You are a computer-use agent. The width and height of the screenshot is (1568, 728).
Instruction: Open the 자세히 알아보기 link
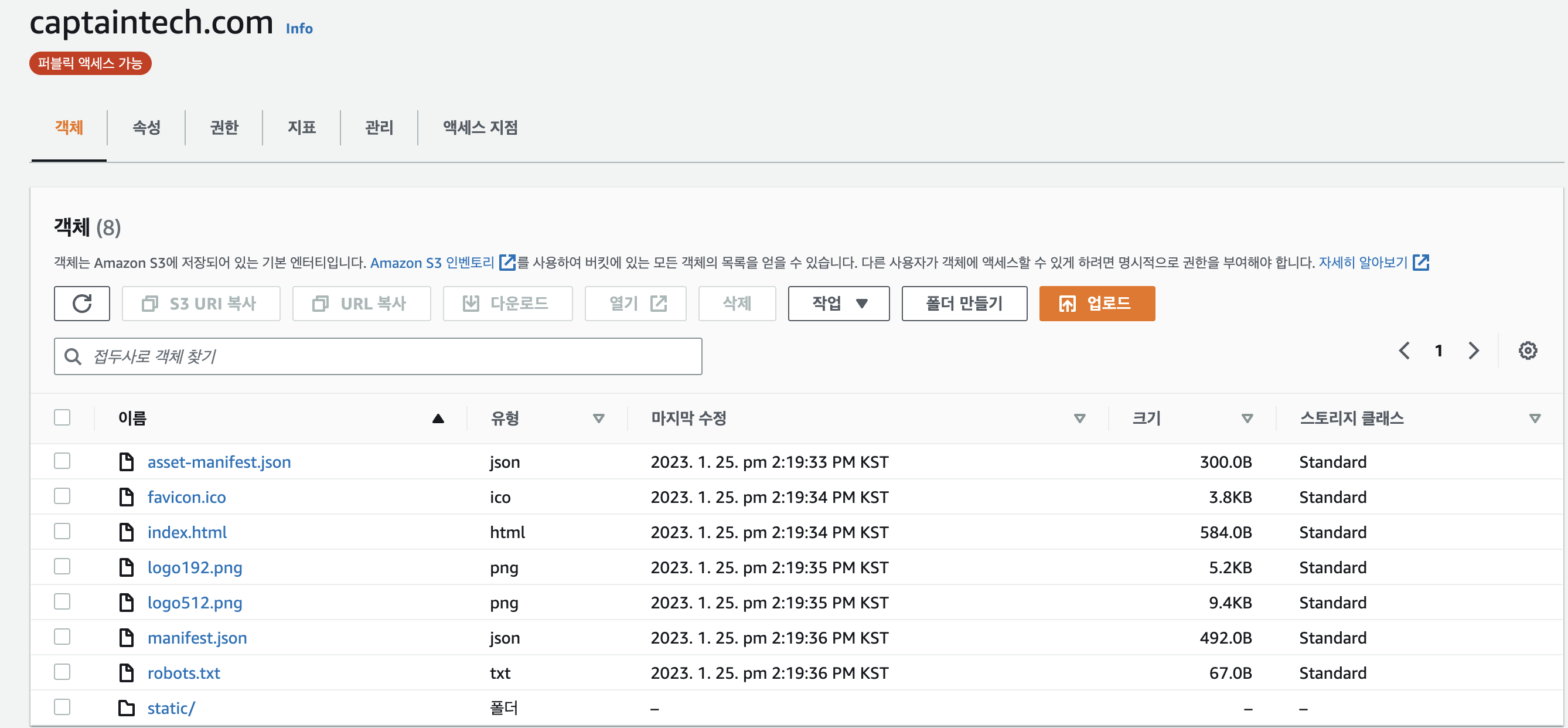tap(1363, 263)
